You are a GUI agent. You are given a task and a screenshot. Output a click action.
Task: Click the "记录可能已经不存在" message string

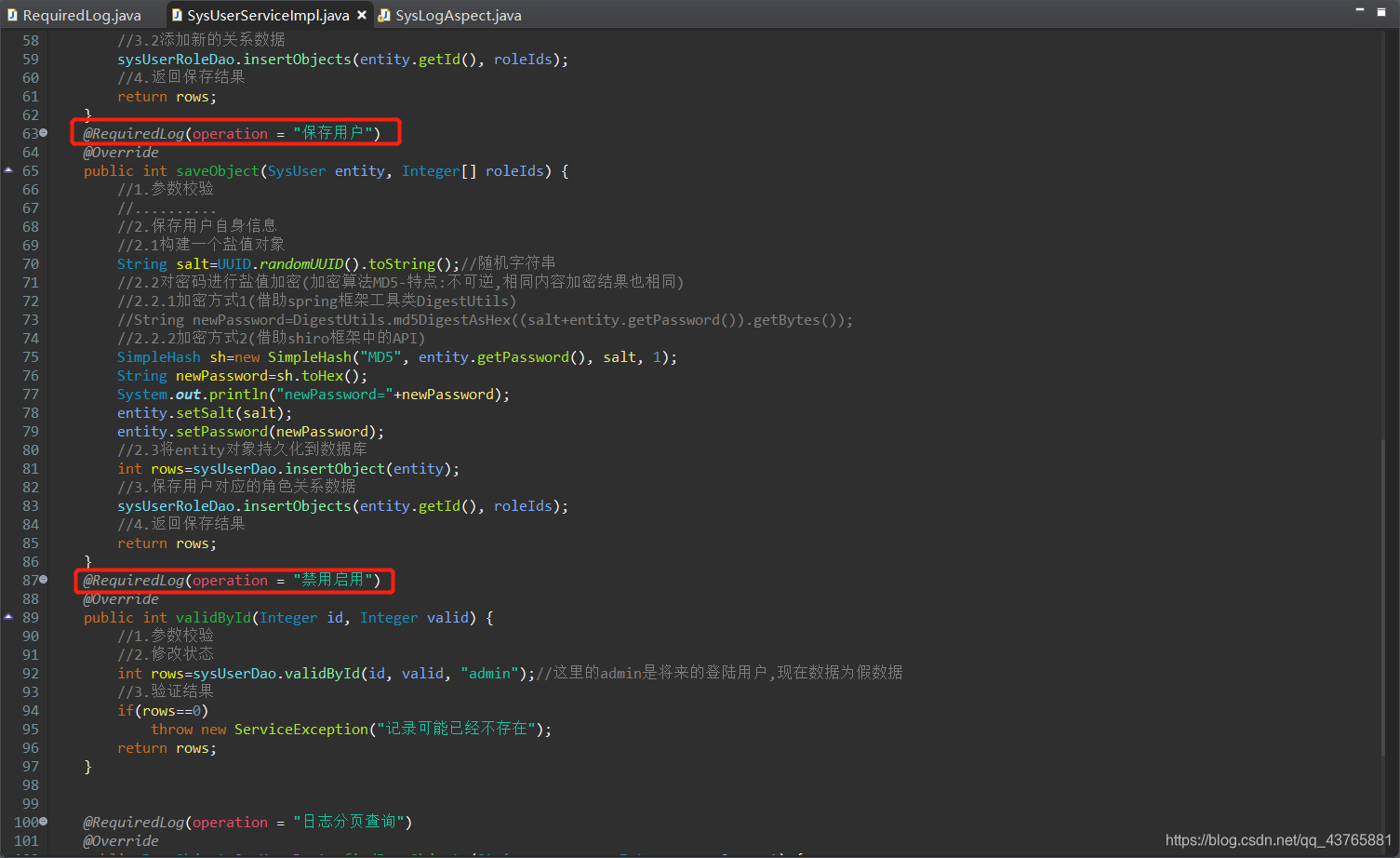tap(456, 730)
